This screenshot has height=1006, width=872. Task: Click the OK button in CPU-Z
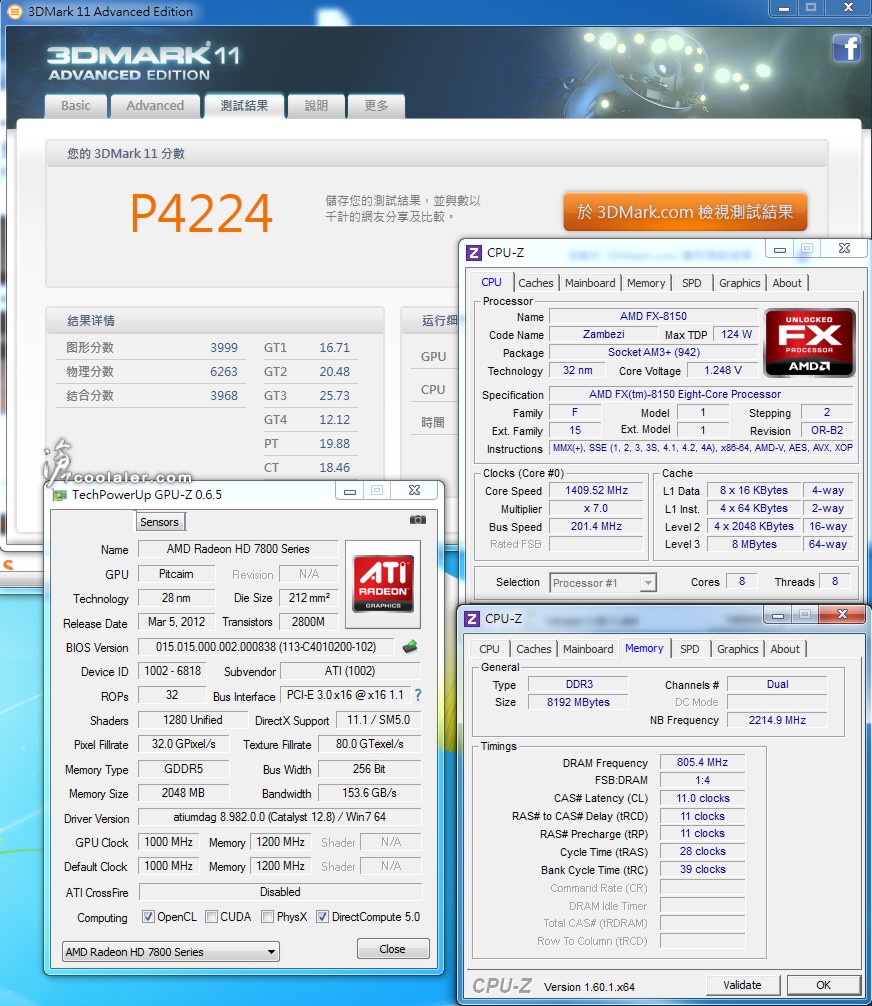(x=823, y=985)
